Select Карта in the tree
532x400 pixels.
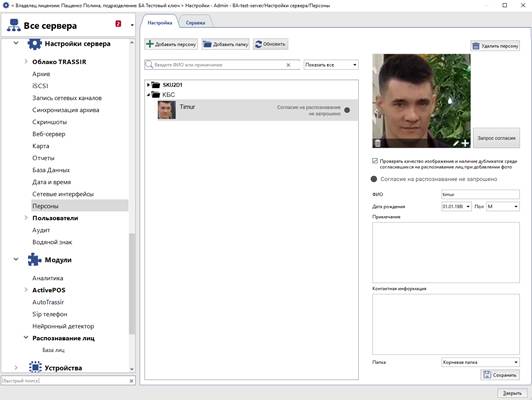tap(41, 146)
